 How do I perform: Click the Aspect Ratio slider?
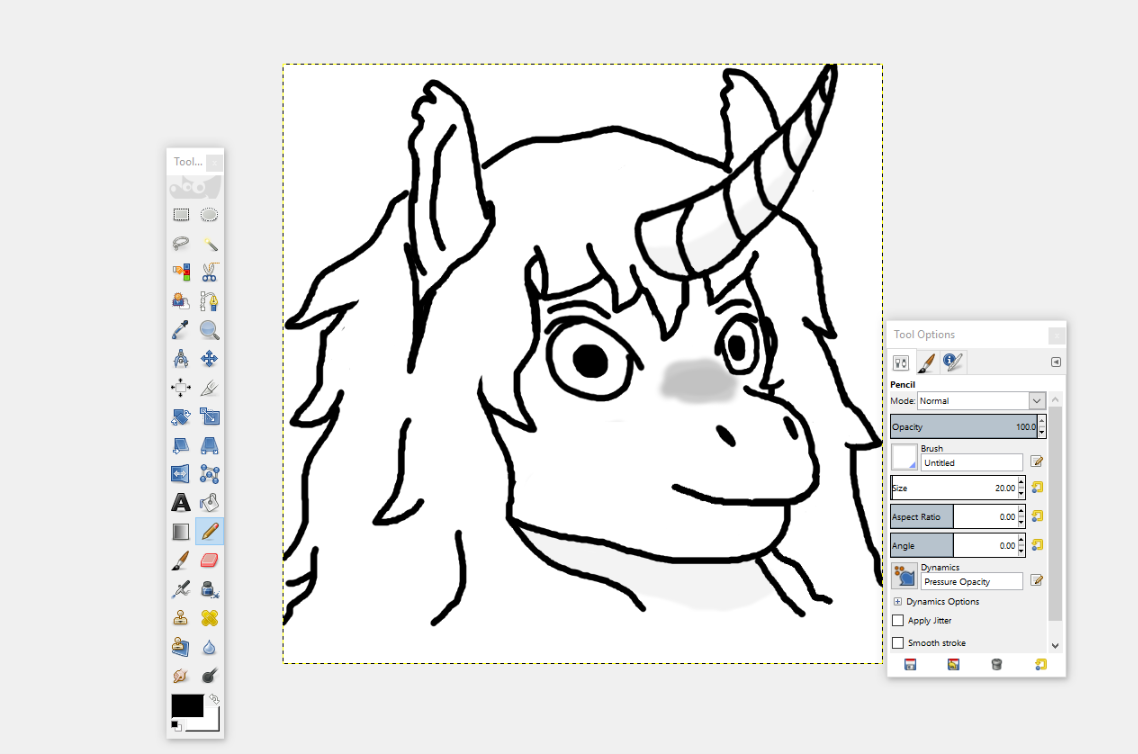pyautogui.click(x=954, y=517)
